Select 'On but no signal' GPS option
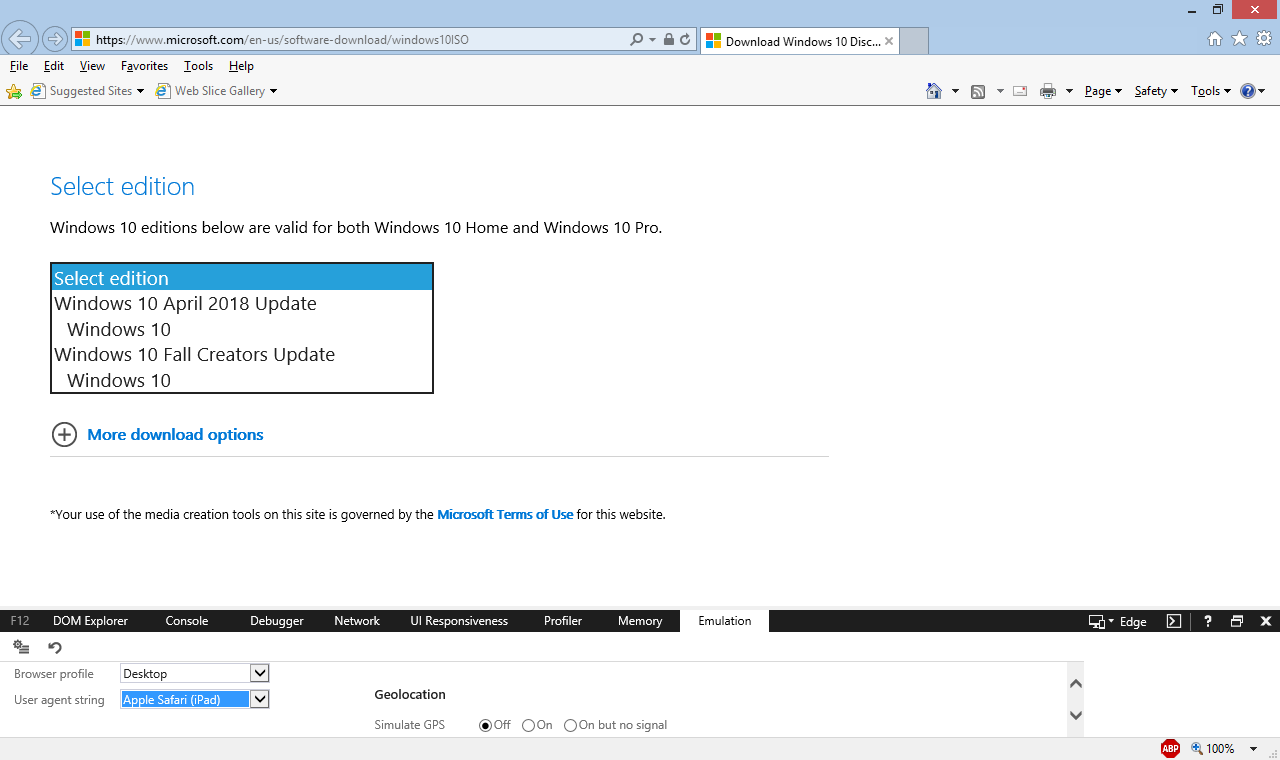Viewport: 1280px width, 760px height. pos(570,725)
